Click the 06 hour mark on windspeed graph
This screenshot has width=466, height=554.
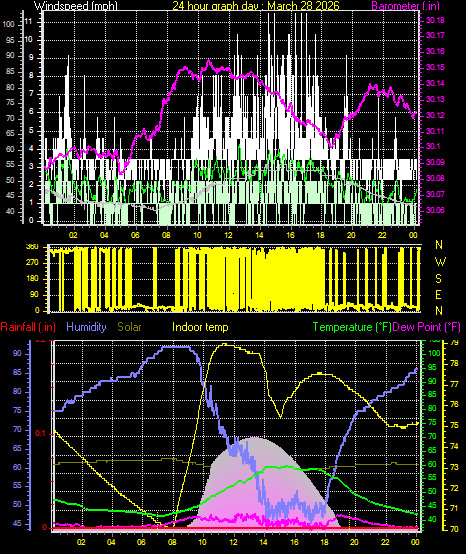(x=135, y=235)
